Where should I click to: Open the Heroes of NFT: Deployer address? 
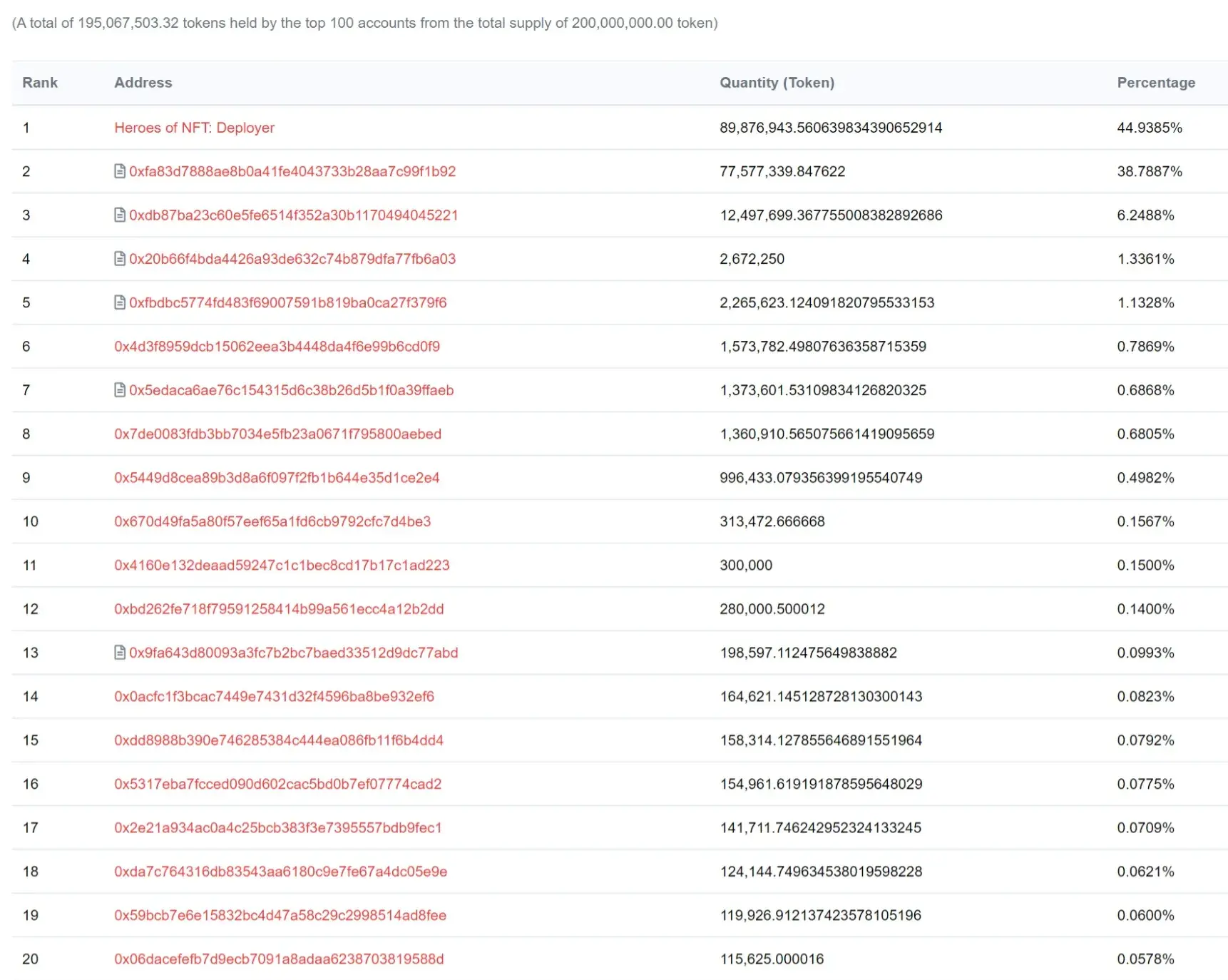194,128
